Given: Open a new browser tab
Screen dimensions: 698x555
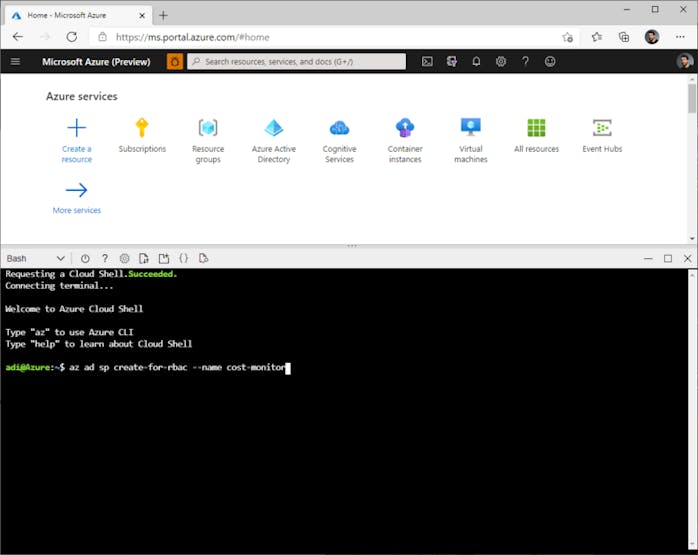Looking at the screenshot, I should [163, 16].
